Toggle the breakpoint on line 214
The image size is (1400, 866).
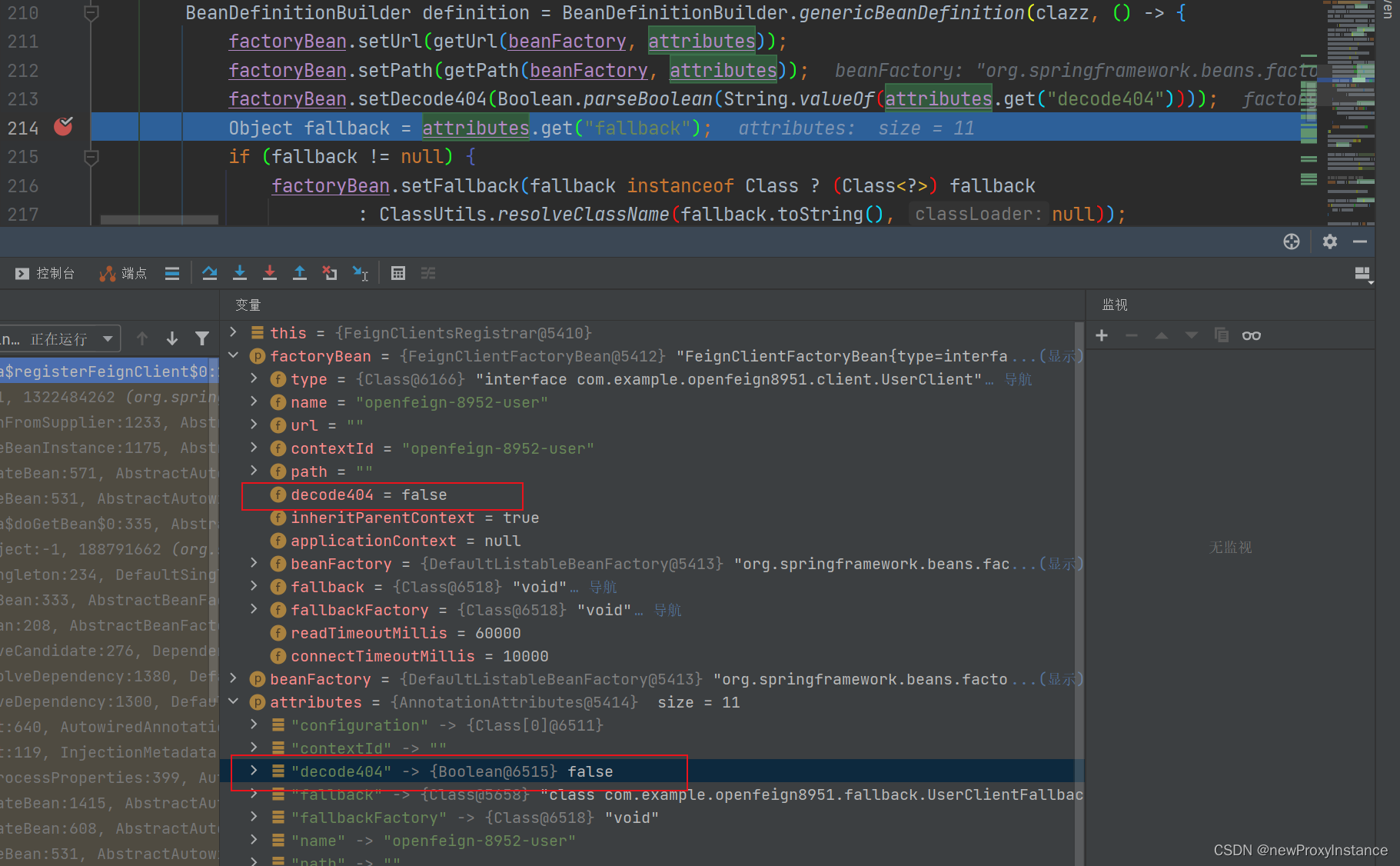(63, 127)
